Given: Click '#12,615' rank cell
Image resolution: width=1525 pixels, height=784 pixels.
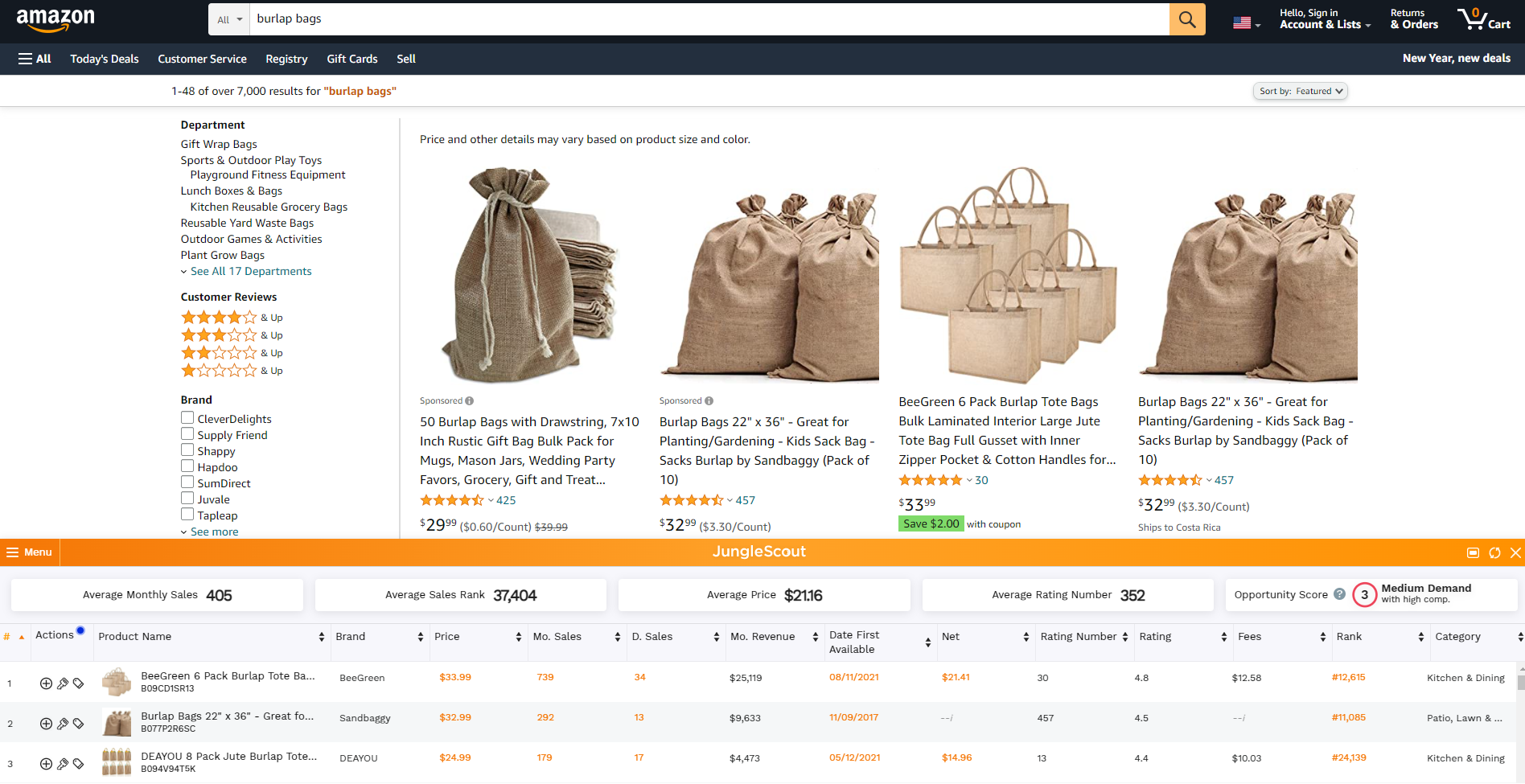Looking at the screenshot, I should tap(1348, 677).
